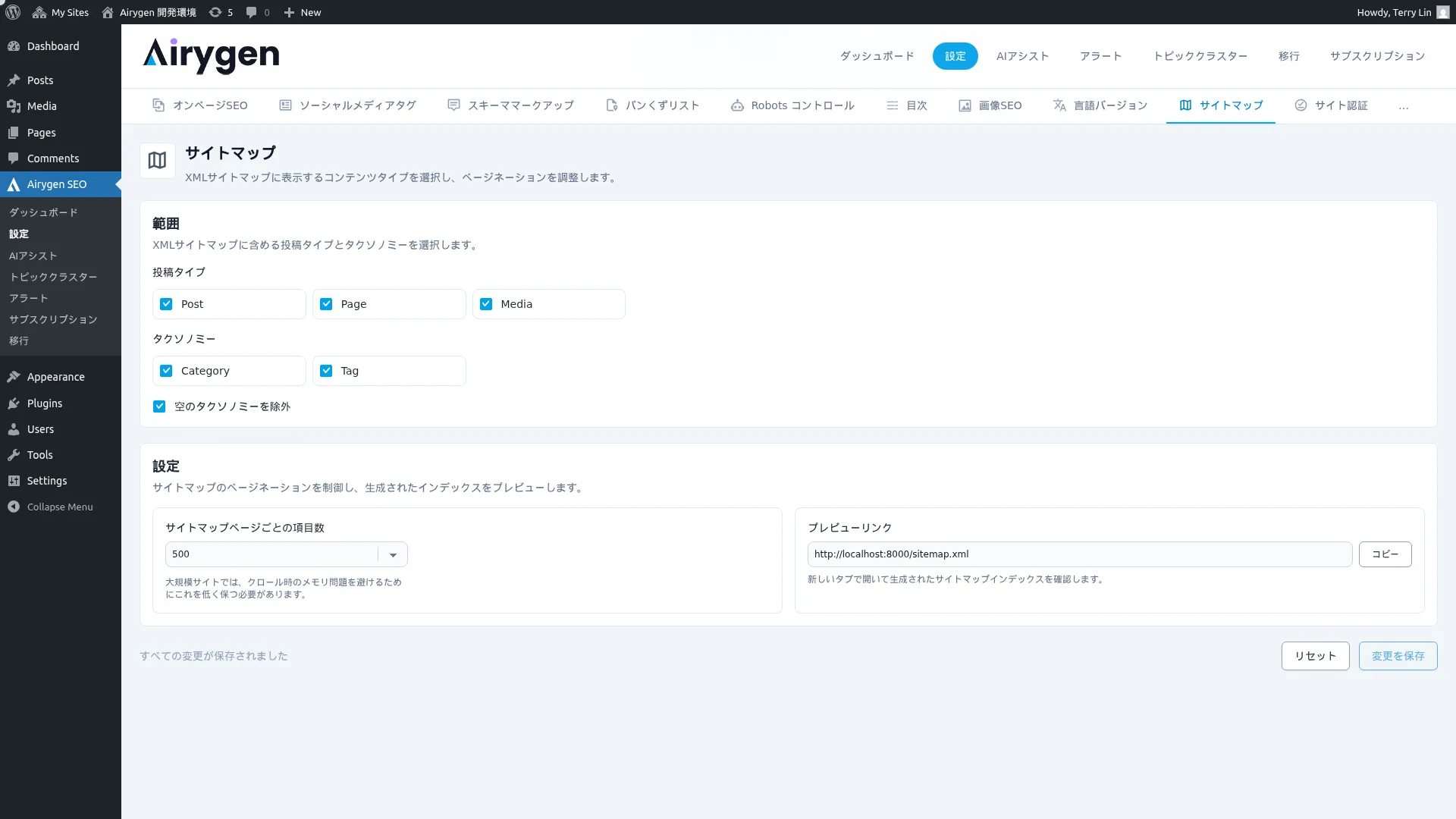Go to アラート top navigation
The image size is (1456, 819).
click(1100, 56)
